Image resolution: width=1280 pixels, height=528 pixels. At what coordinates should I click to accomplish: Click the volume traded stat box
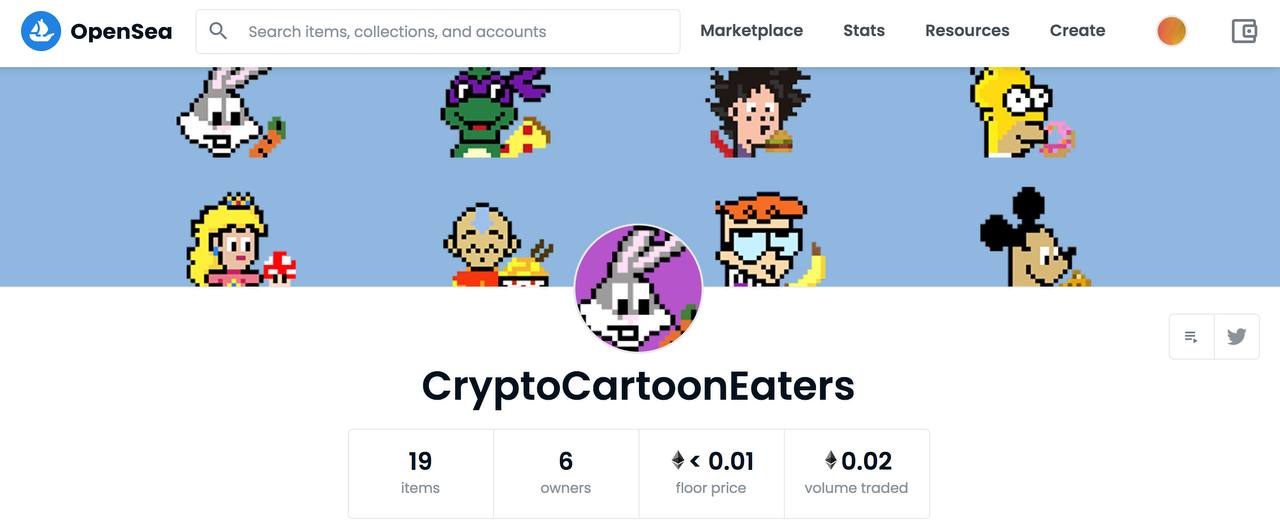pos(856,473)
